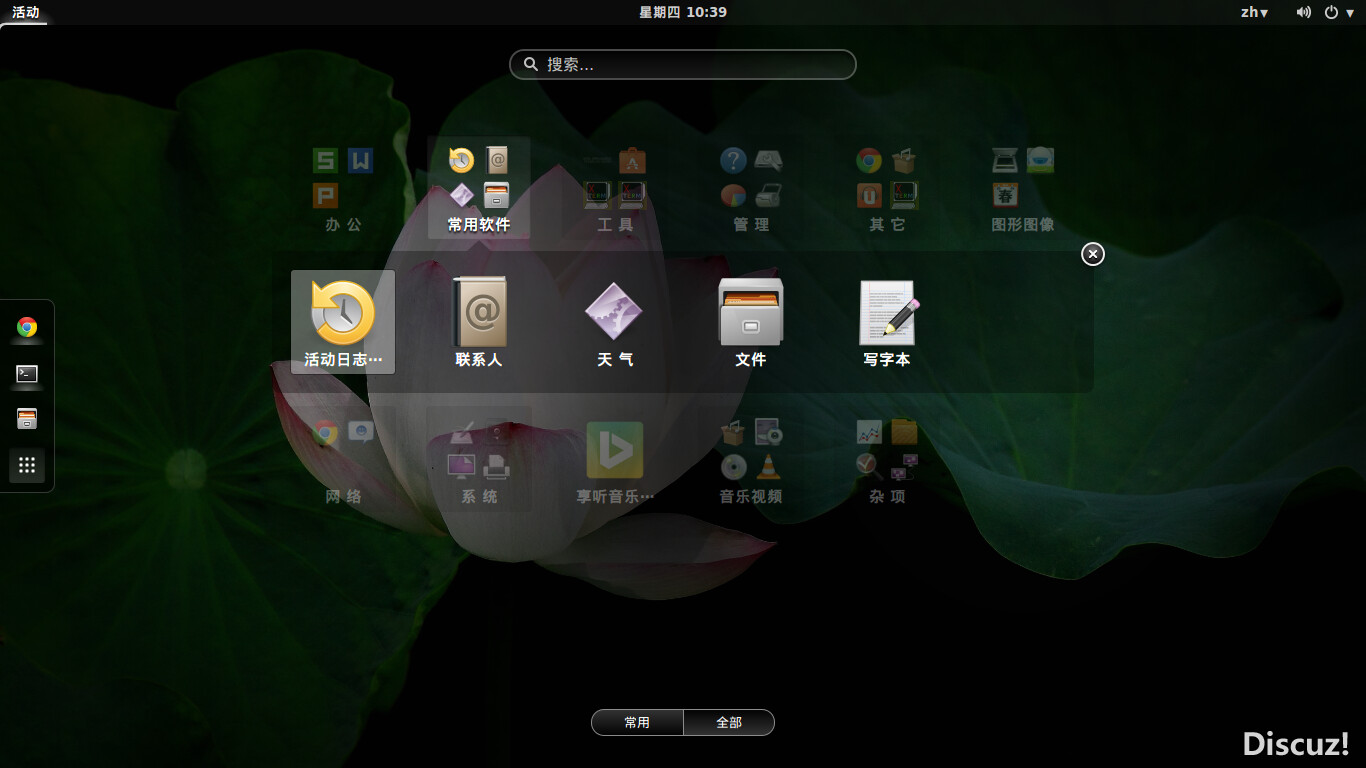Open the power system menu dropdown
This screenshot has height=768, width=1366.
pos(1337,12)
